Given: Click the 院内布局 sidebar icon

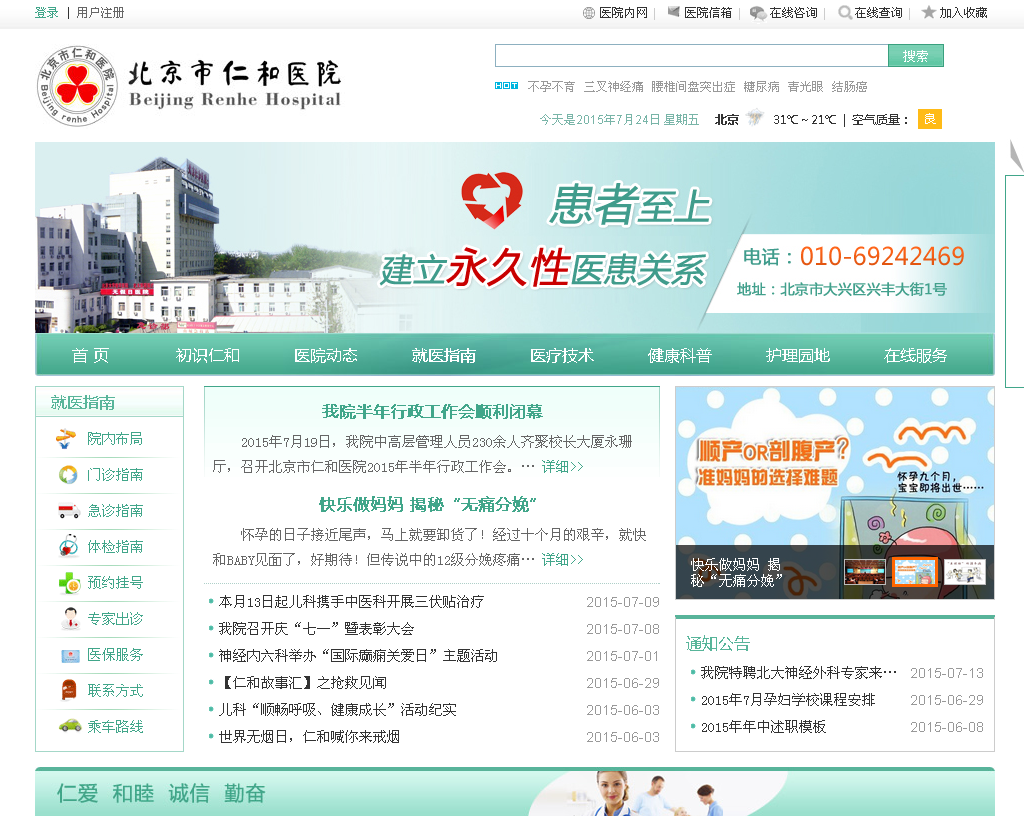Looking at the screenshot, I should pyautogui.click(x=66, y=439).
